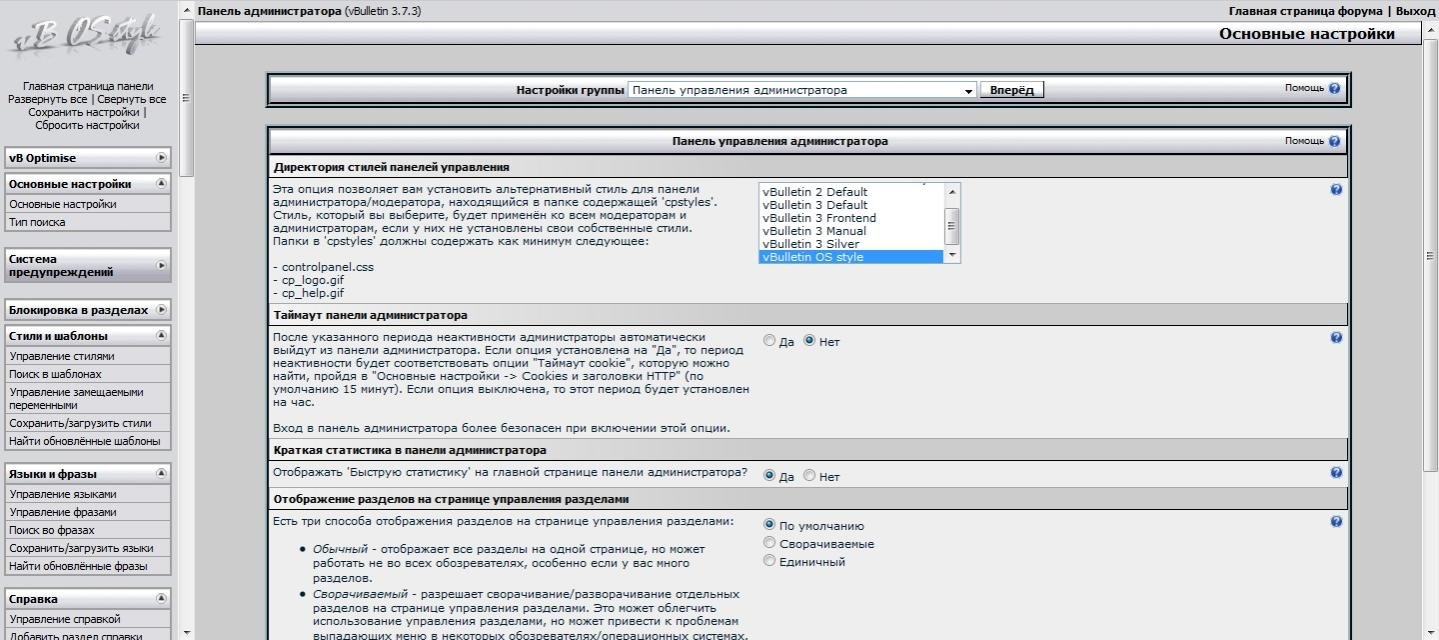Select vBulletin 3 Frontend style
The image size is (1439, 640).
pyautogui.click(x=851, y=218)
